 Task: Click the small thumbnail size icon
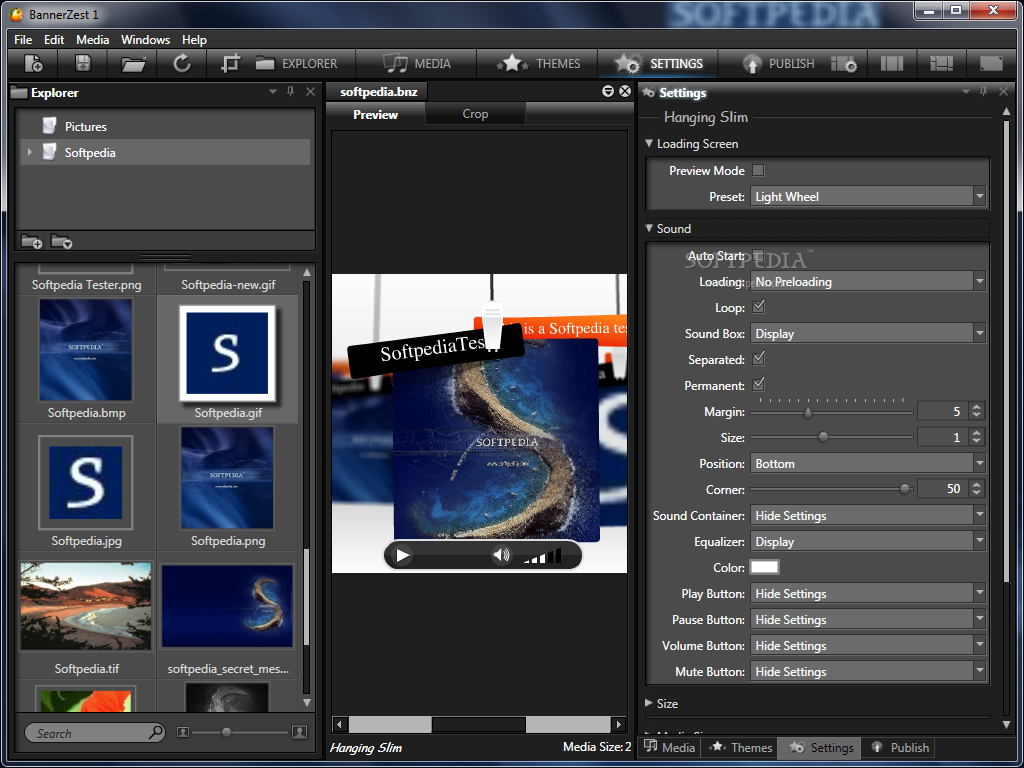pyautogui.click(x=183, y=733)
